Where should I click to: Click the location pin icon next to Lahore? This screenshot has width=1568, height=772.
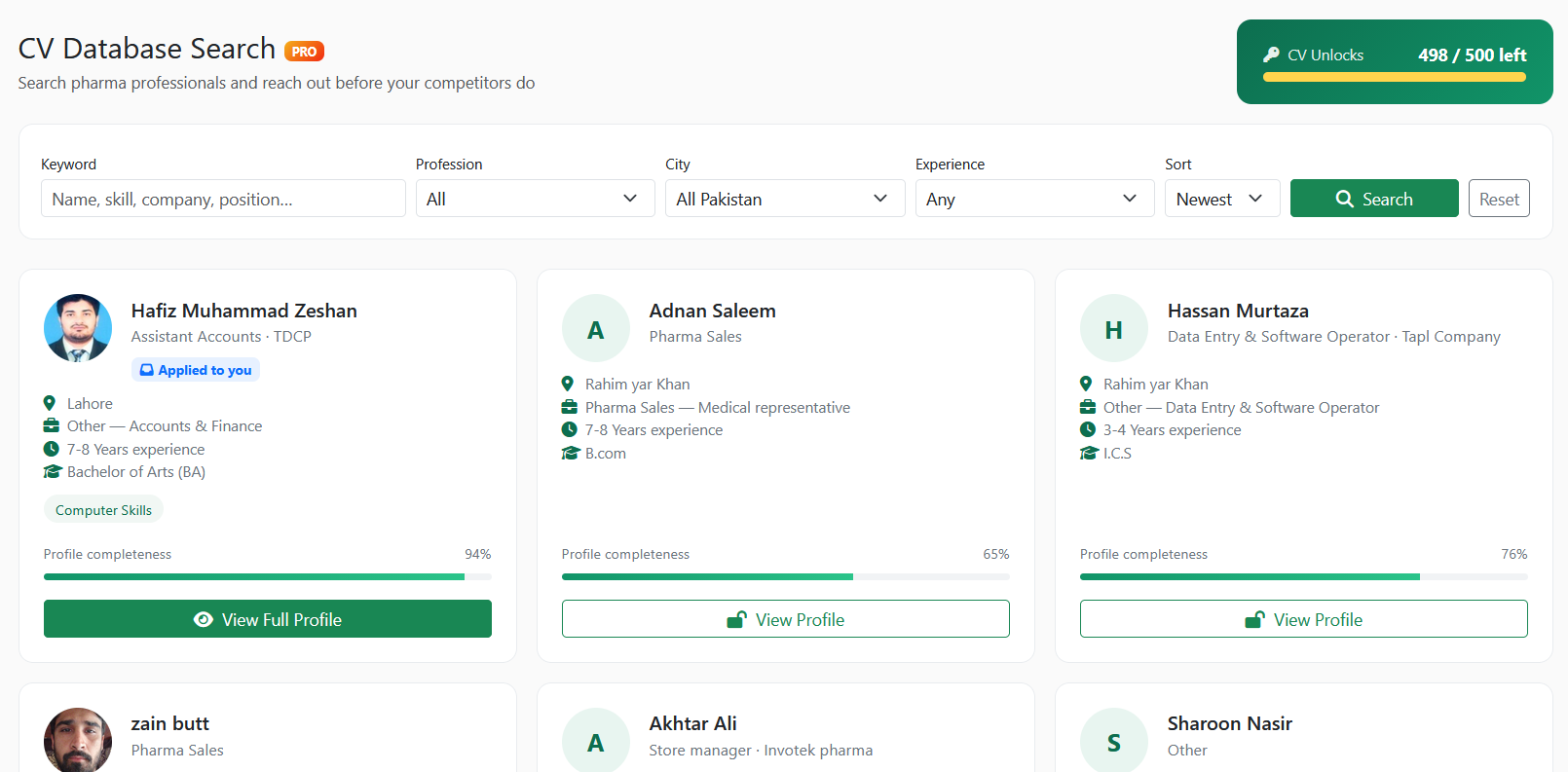click(x=50, y=403)
